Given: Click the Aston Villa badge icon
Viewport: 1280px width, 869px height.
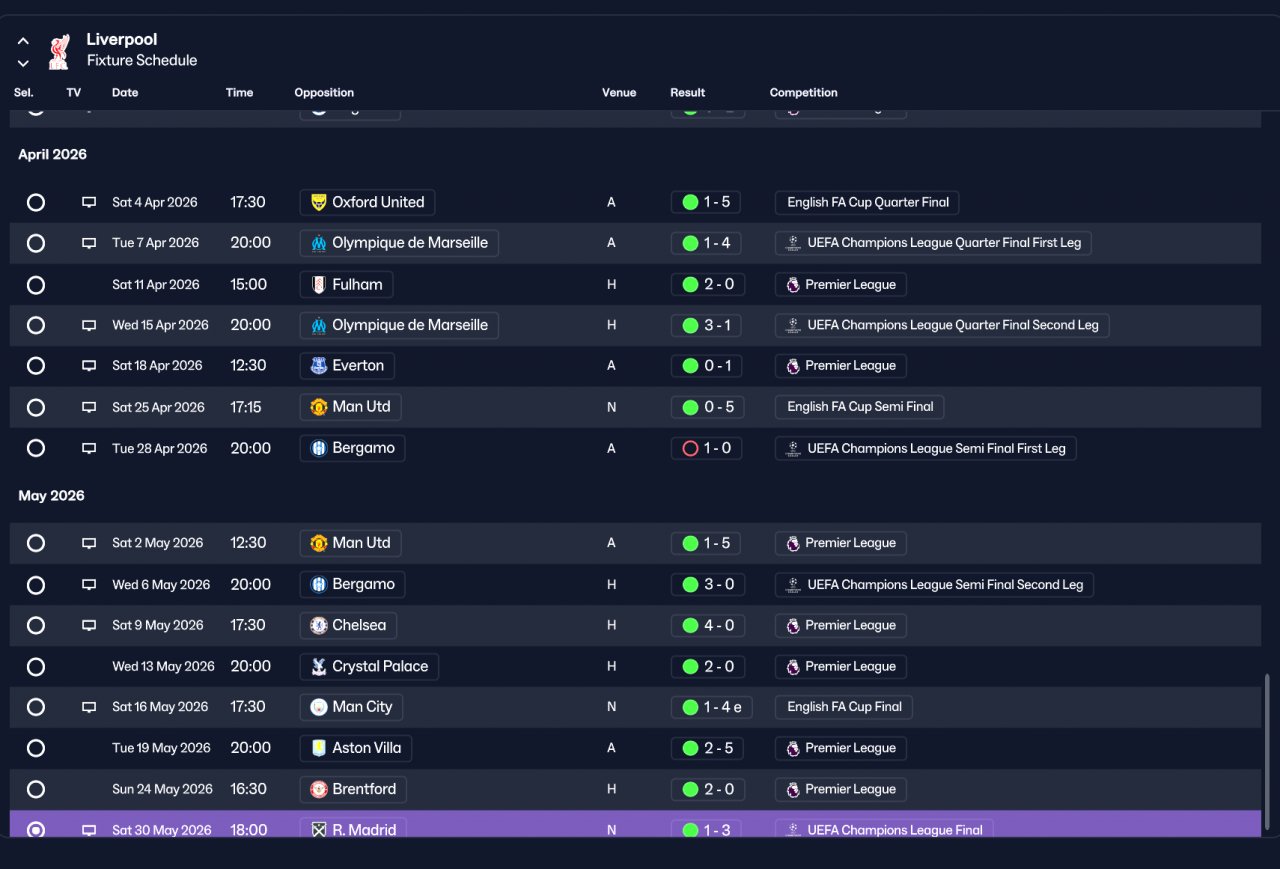Looking at the screenshot, I should coord(319,748).
